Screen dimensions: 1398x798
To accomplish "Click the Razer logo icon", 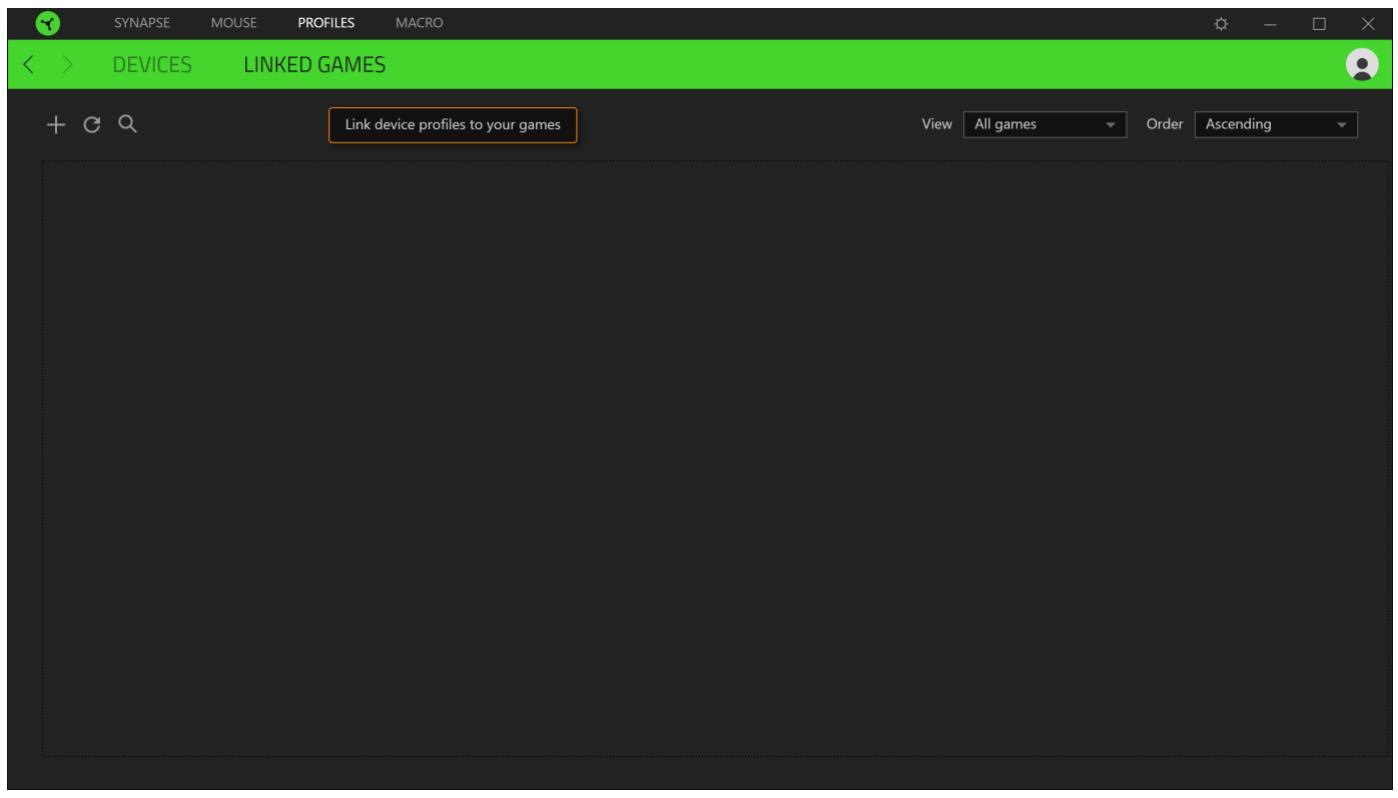I will [x=49, y=21].
